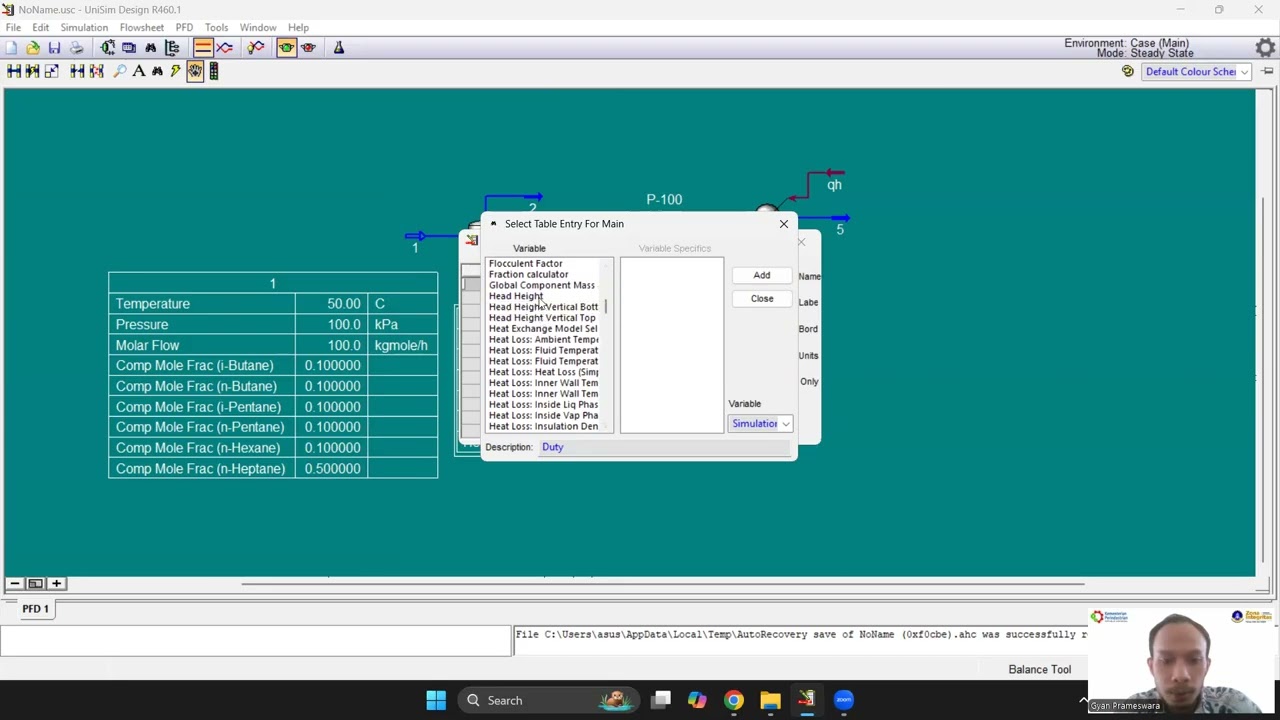This screenshot has width=1280, height=720.
Task: Click the minus button below the PFD
Action: click(x=15, y=584)
